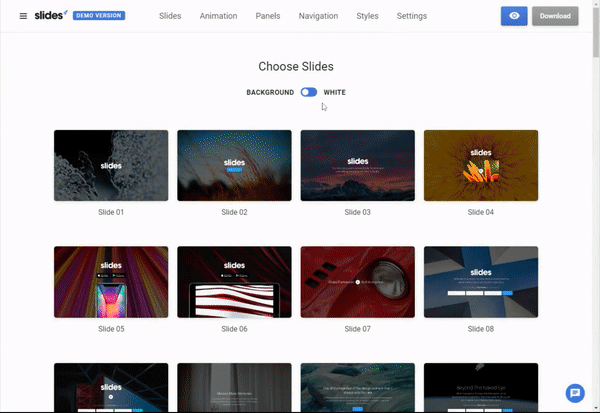
Task: Click the 'Slide 05' caption
Action: coord(111,329)
